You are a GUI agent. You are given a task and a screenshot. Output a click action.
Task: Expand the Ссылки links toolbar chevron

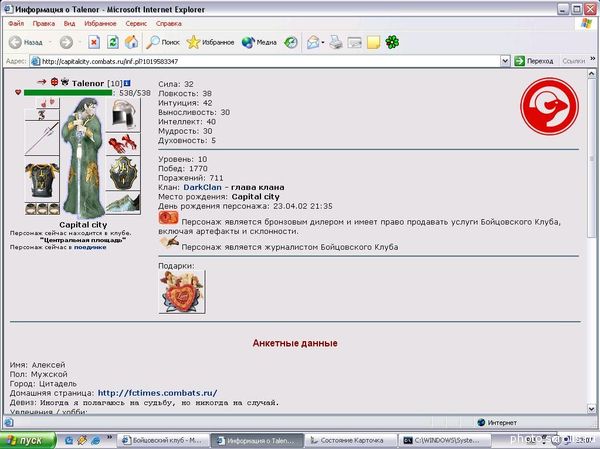point(593,59)
